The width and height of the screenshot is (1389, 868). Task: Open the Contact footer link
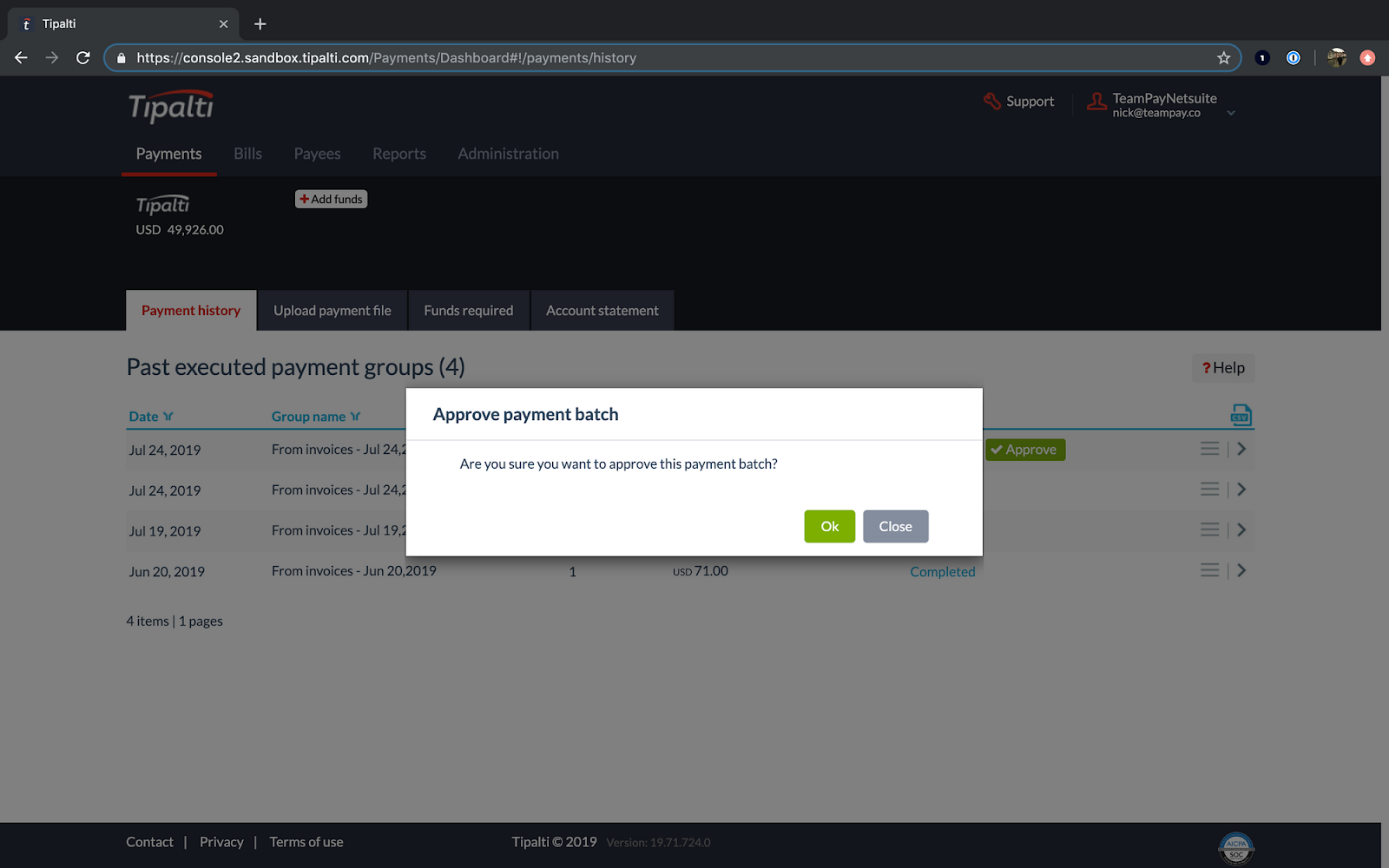[x=149, y=842]
